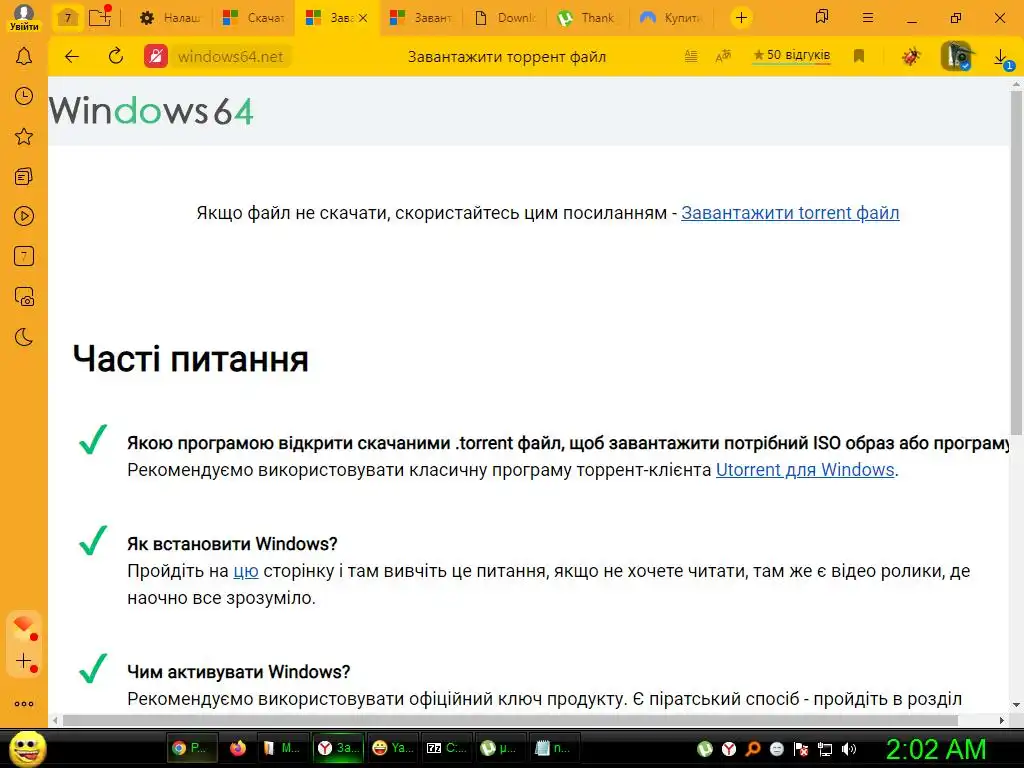Open Firefox from the taskbar
Screen dimensions: 1024x768
click(238, 748)
